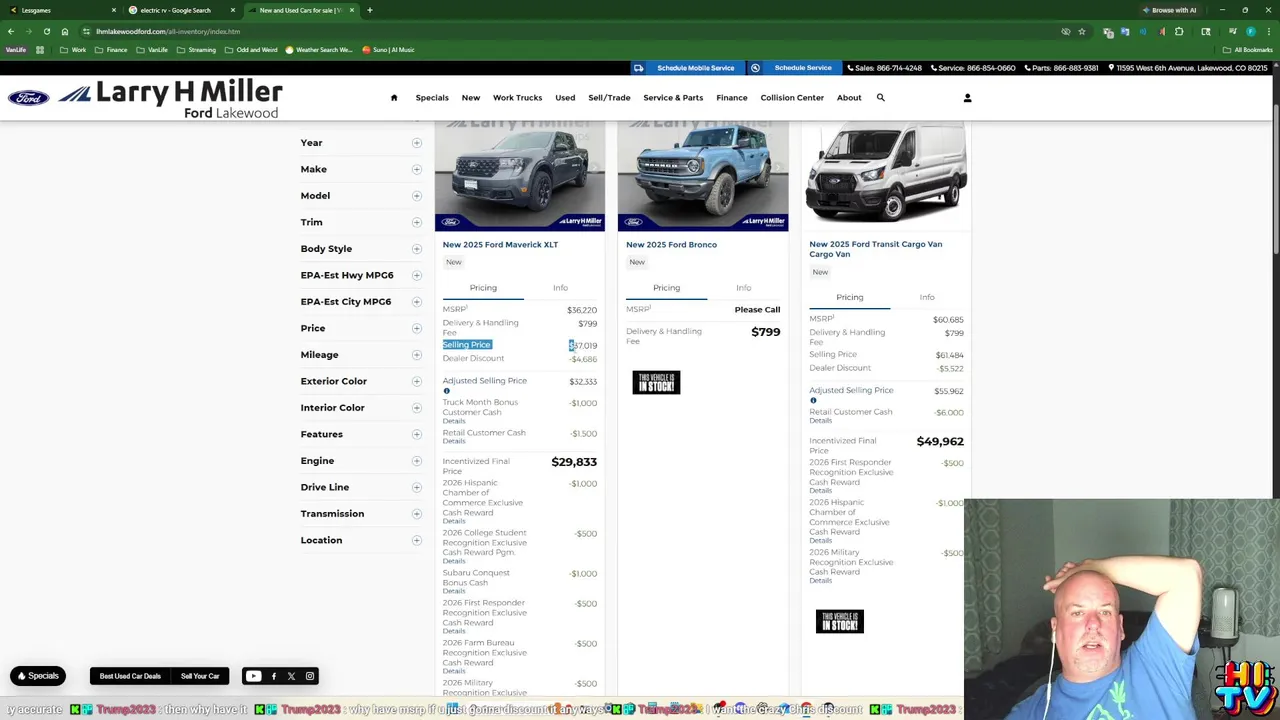
Task: Switch to Info tab on Maverick XLT card
Action: coord(560,288)
